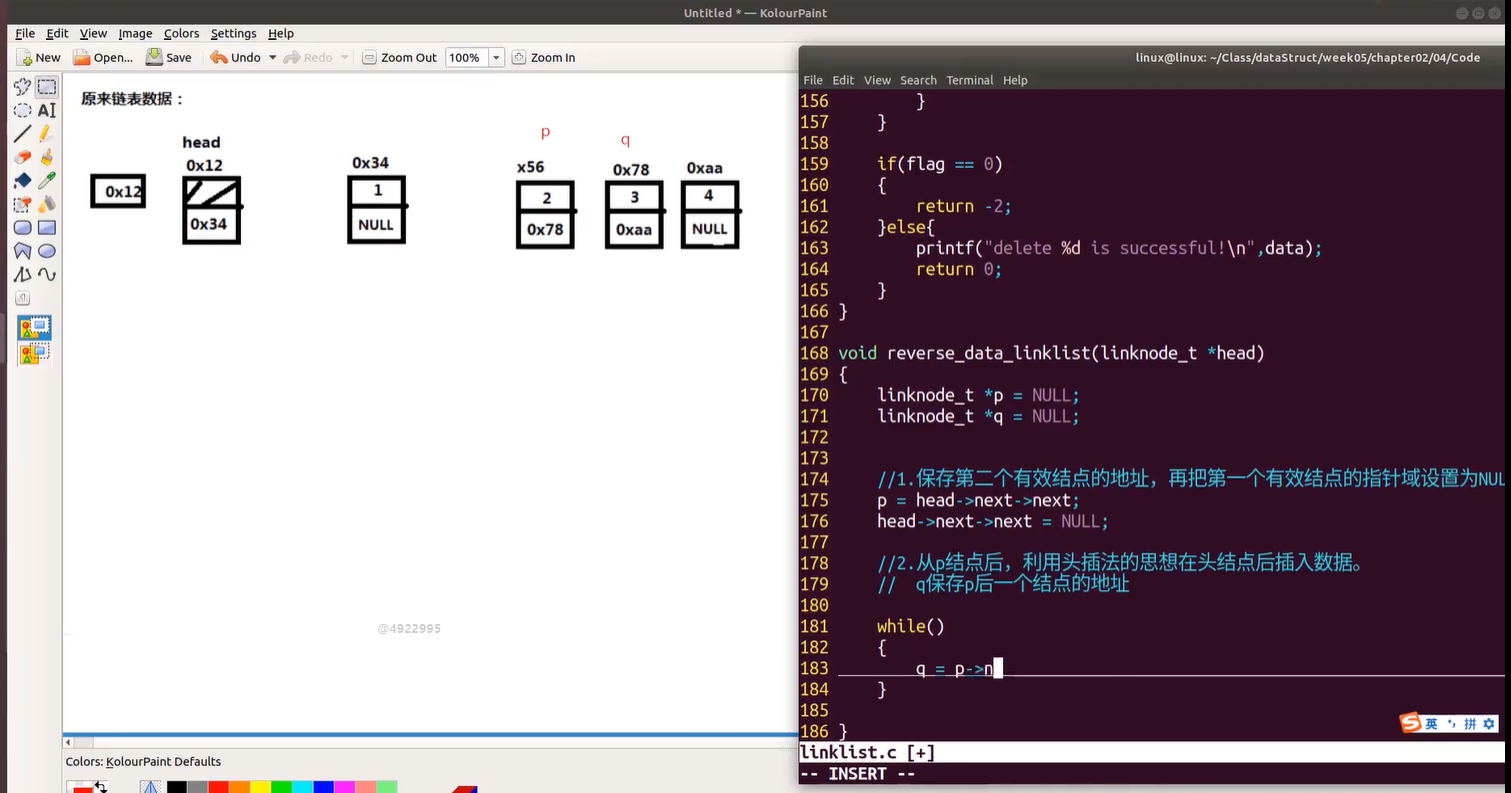Choose the Eraser tool
The height and width of the screenshot is (793, 1511).
[22, 157]
